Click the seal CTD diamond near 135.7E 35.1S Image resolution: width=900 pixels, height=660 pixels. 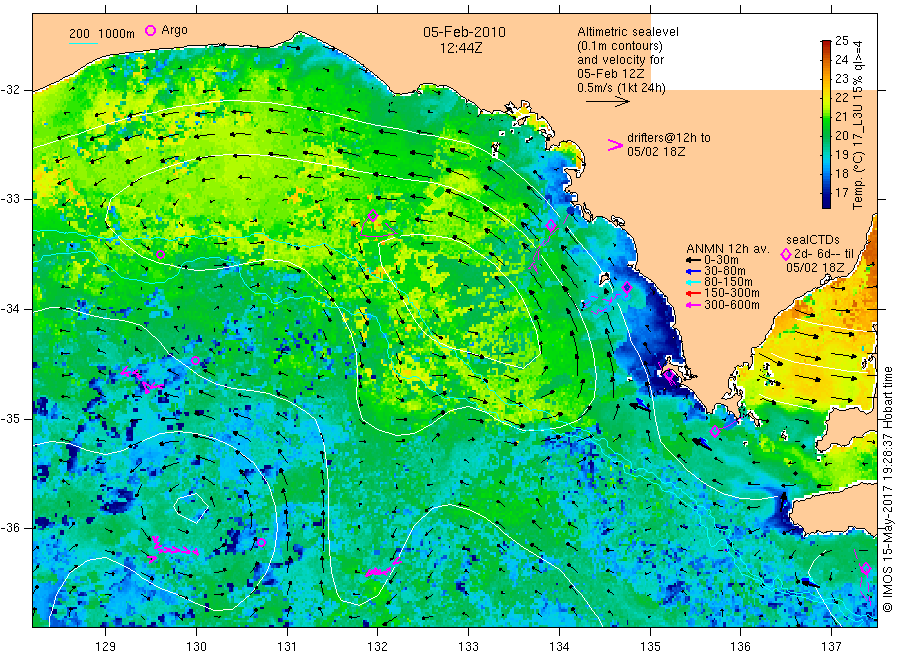[715, 431]
